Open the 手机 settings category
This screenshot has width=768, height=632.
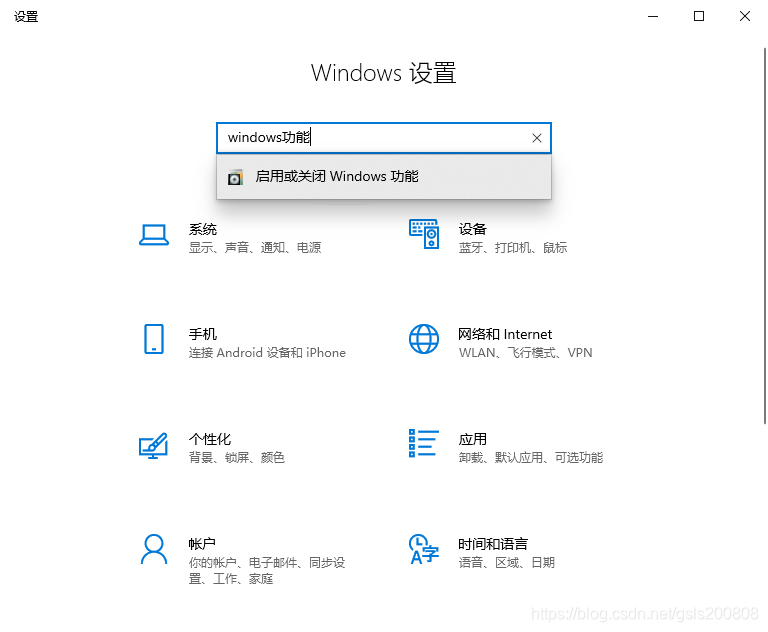click(203, 334)
